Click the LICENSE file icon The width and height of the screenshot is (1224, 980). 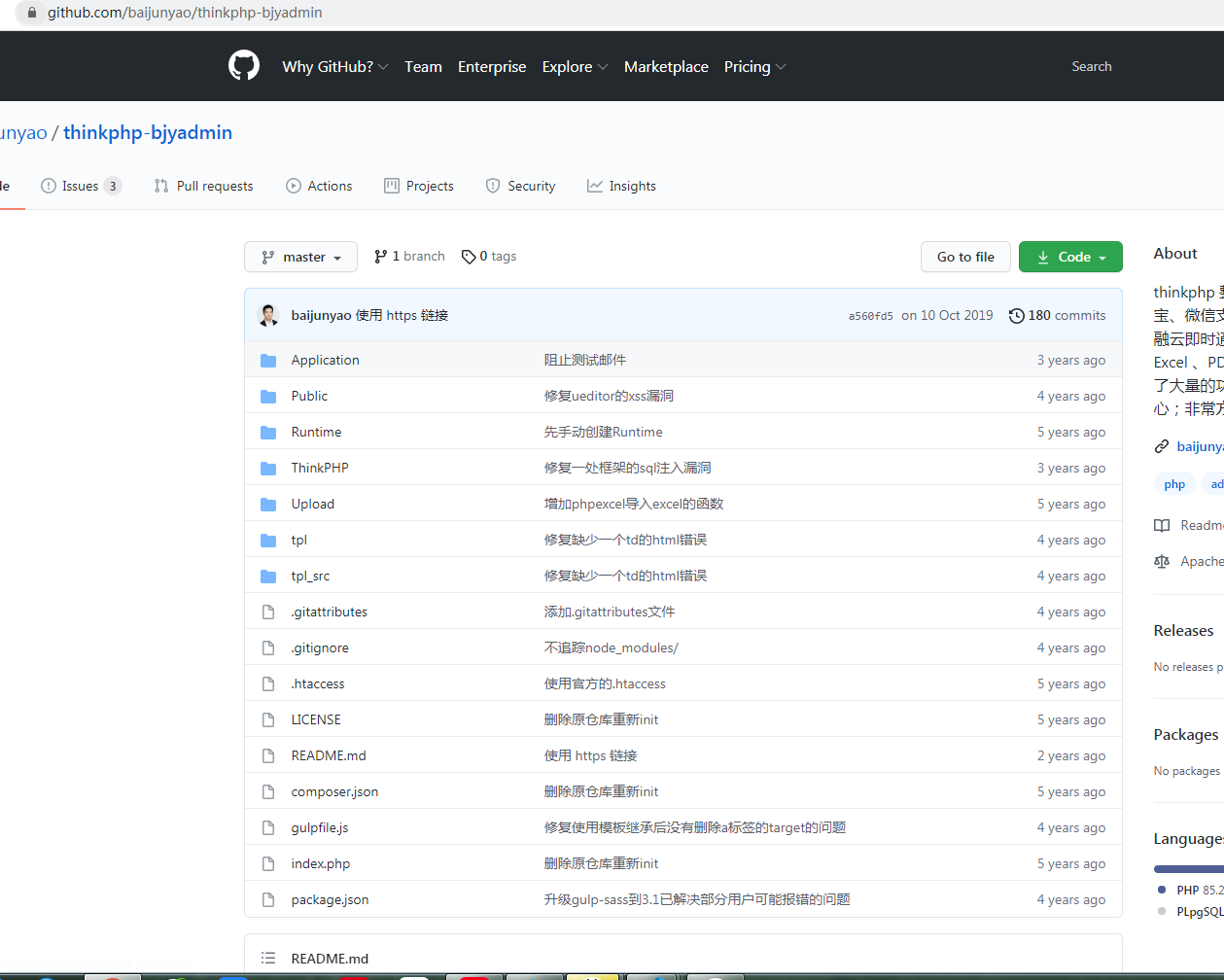268,719
